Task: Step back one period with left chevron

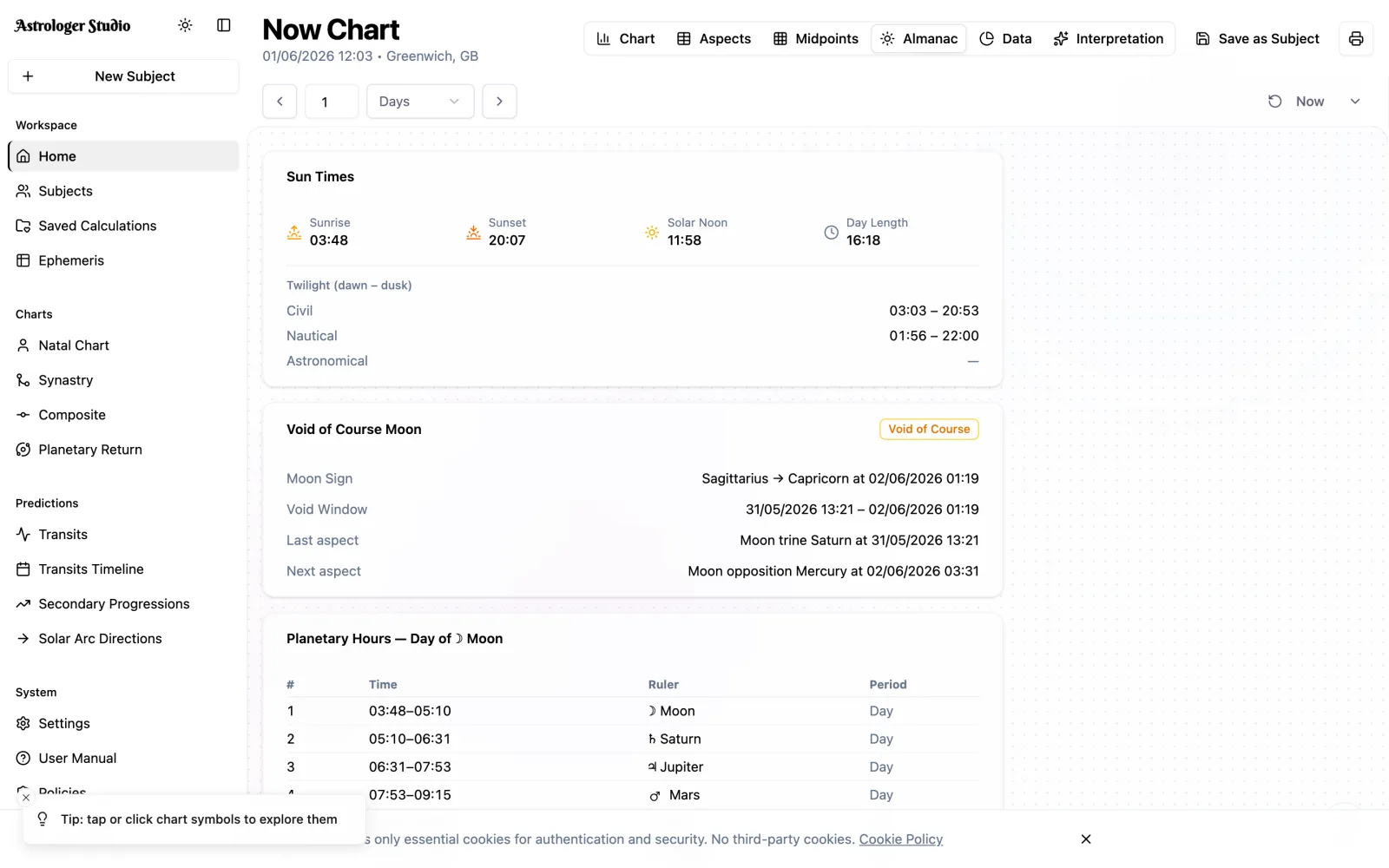Action: [x=280, y=102]
